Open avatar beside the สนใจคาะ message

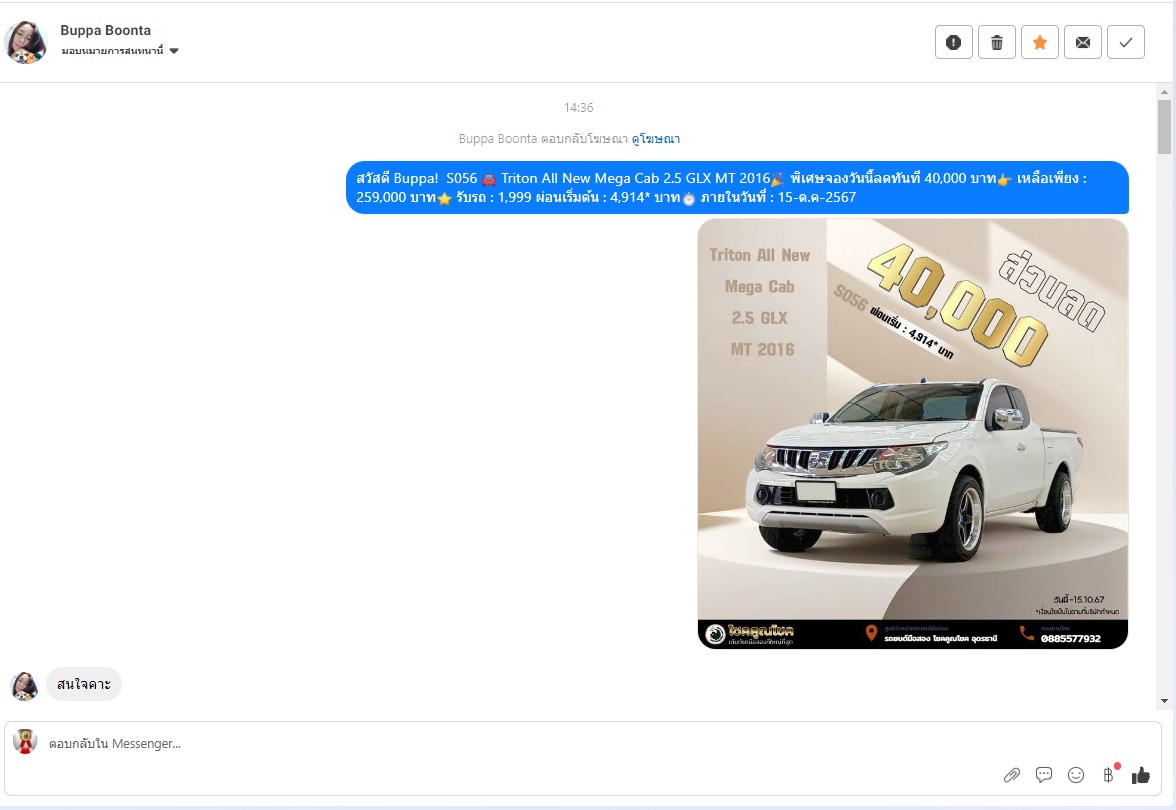point(24,686)
